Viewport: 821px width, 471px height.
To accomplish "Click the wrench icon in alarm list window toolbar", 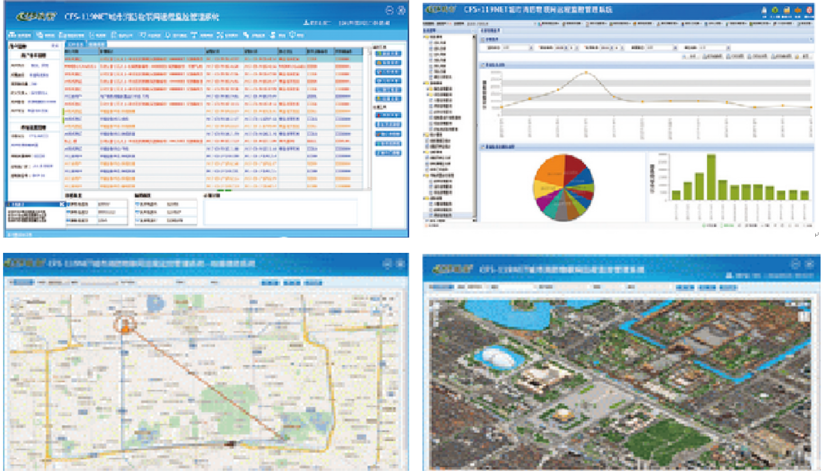I will point(246,35).
